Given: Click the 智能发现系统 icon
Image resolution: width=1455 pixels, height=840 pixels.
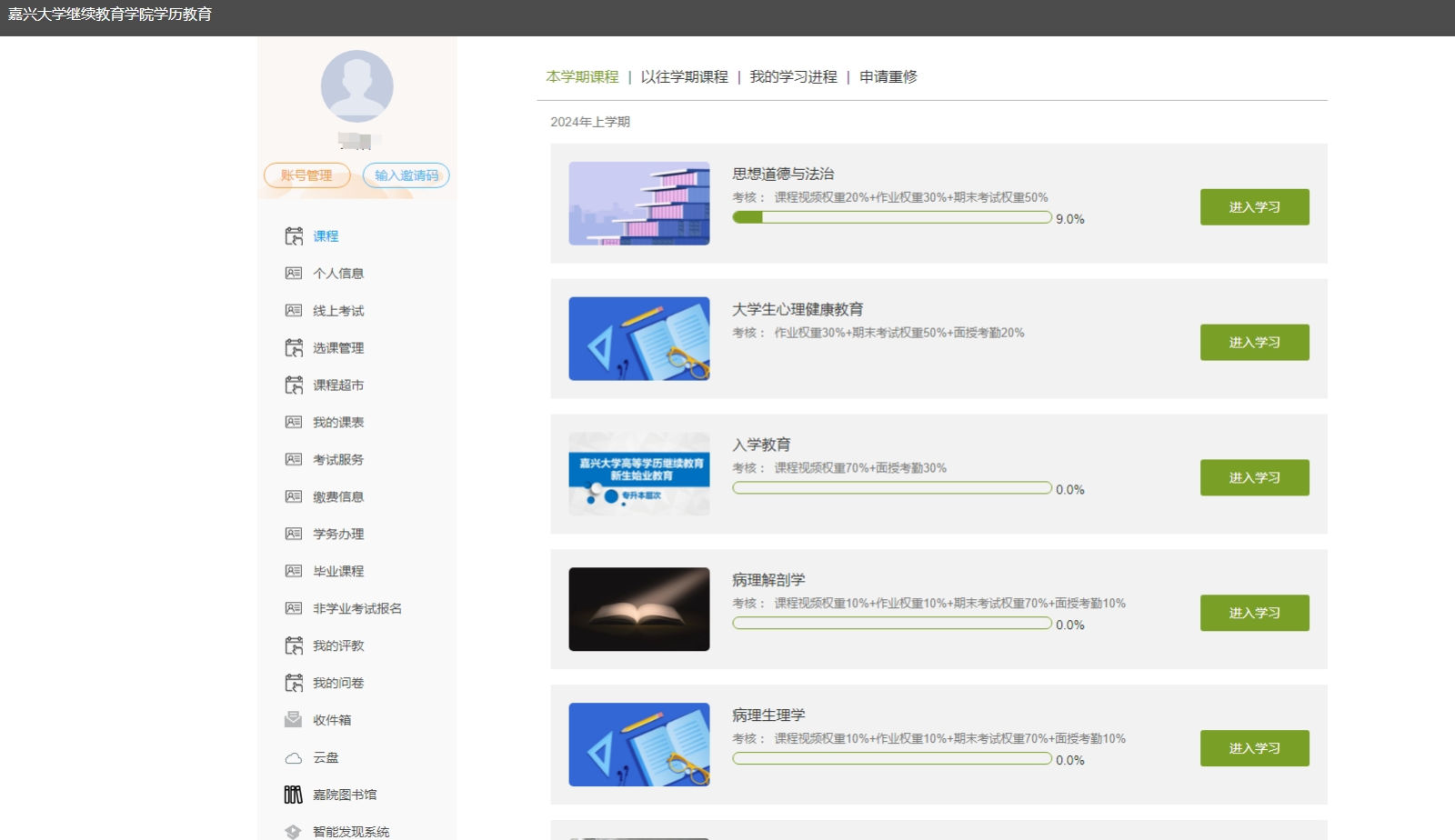Looking at the screenshot, I should 293,832.
